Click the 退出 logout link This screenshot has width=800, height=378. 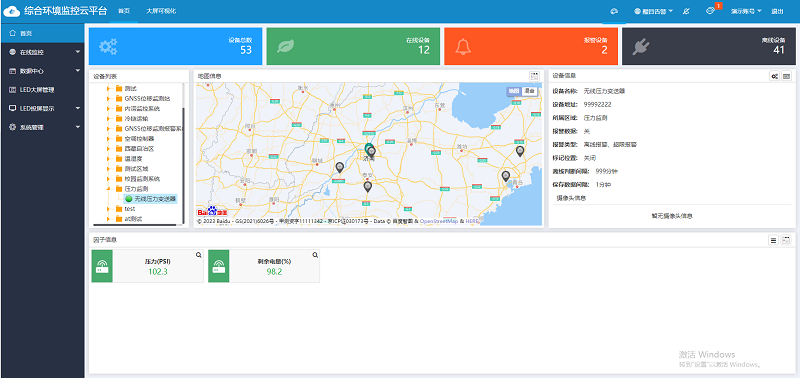coord(777,11)
